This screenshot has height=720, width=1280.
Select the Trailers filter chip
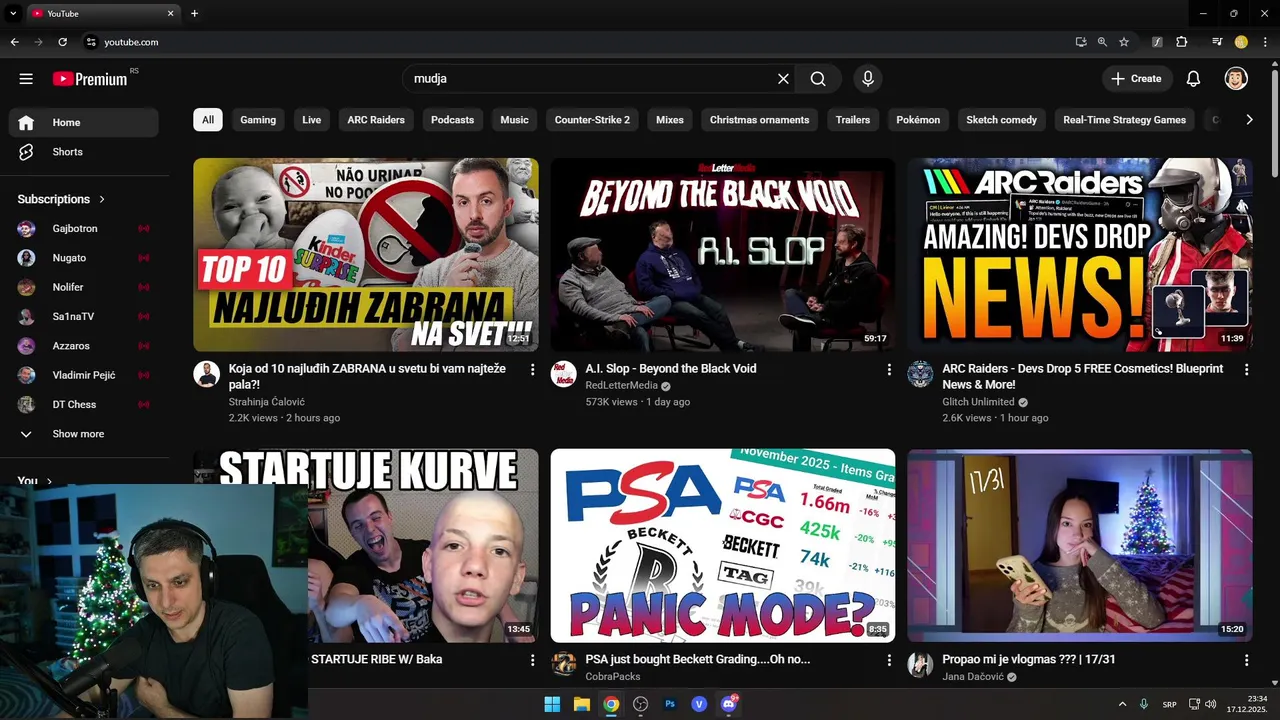(x=853, y=120)
